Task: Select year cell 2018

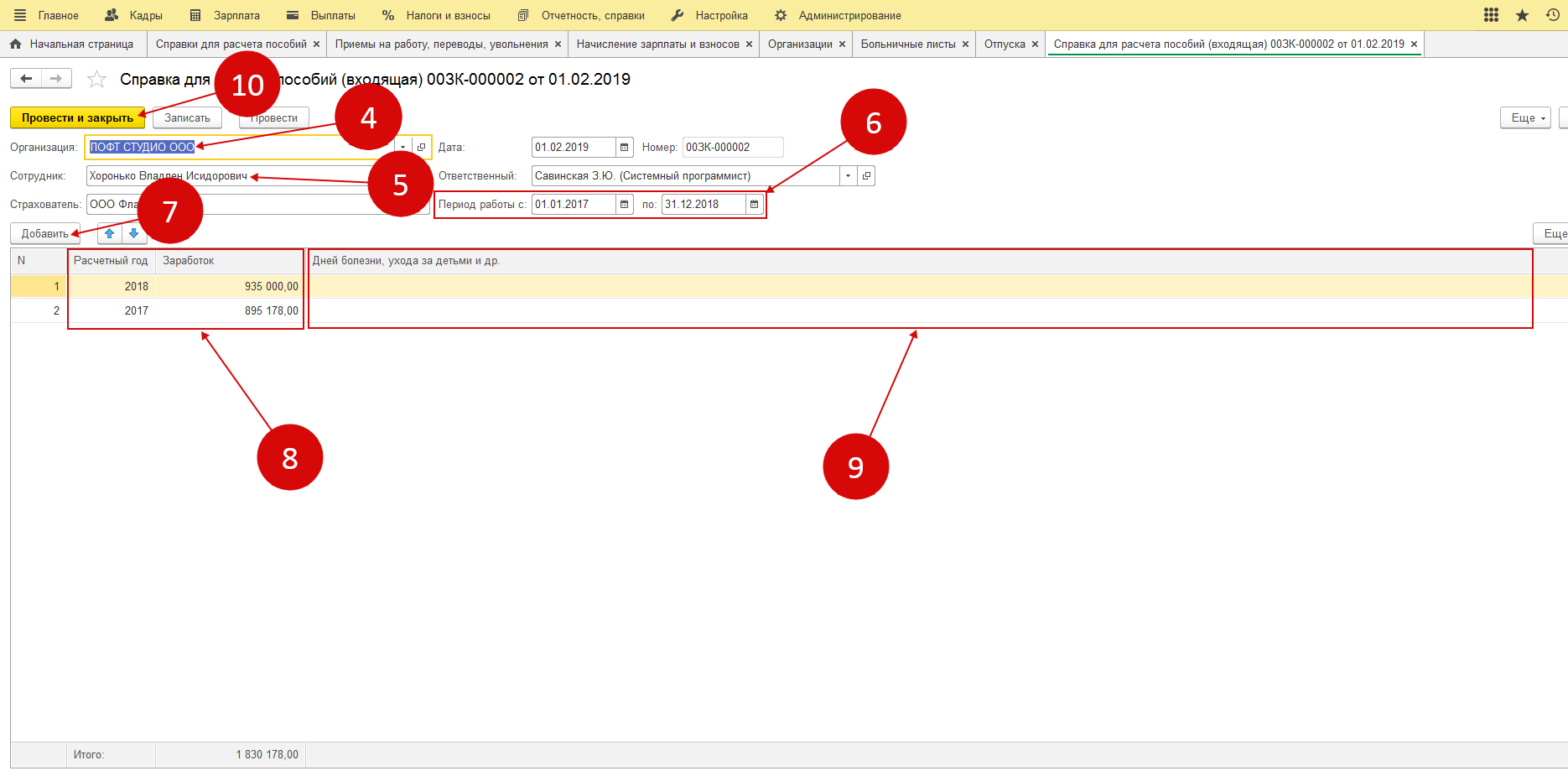Action: pyautogui.click(x=112, y=287)
